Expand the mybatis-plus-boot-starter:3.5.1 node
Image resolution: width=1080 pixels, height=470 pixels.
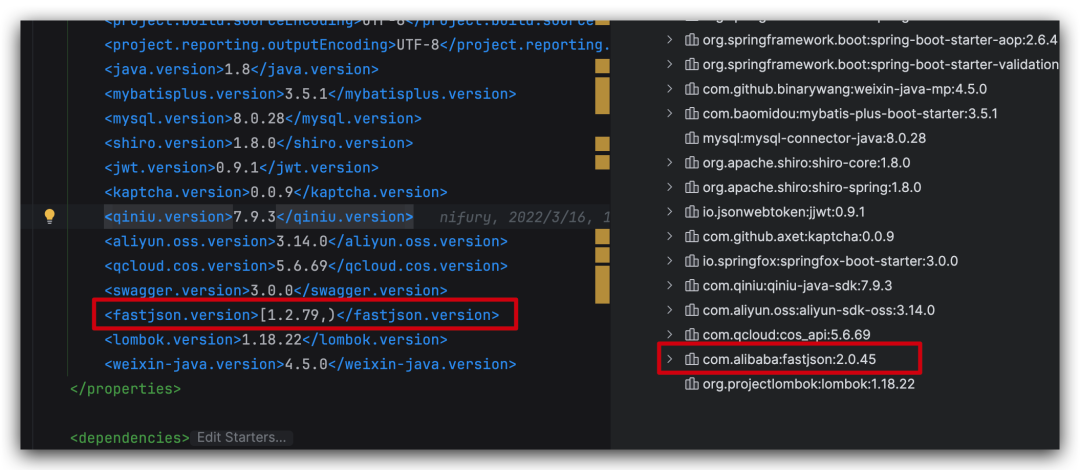tap(669, 113)
